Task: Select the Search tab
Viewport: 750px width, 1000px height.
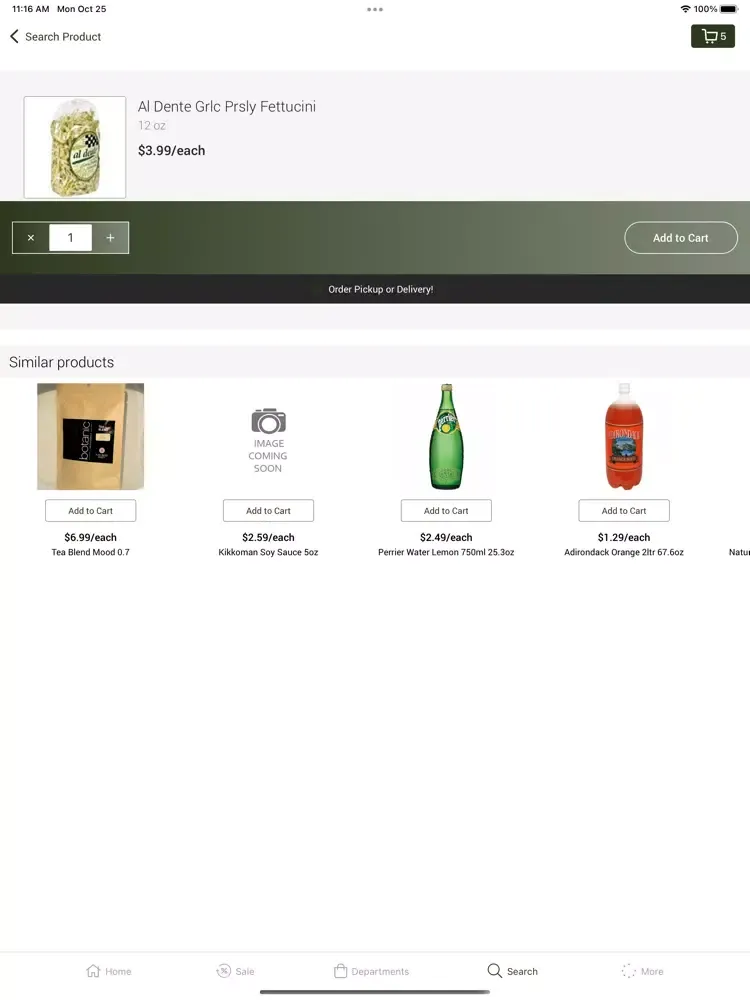Action: (x=513, y=971)
